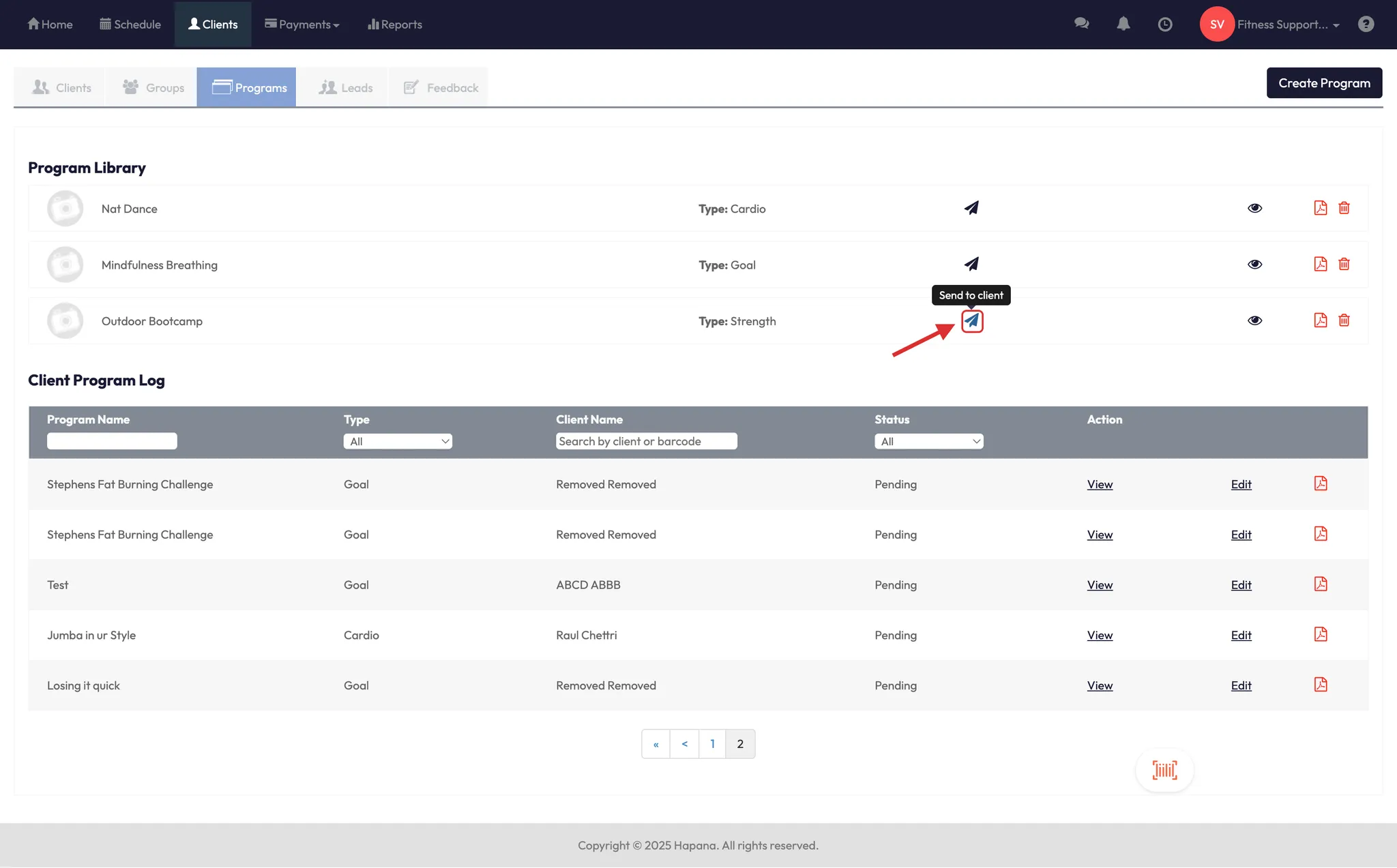Open the notifications bell icon
This screenshot has height=868, width=1397.
point(1123,24)
